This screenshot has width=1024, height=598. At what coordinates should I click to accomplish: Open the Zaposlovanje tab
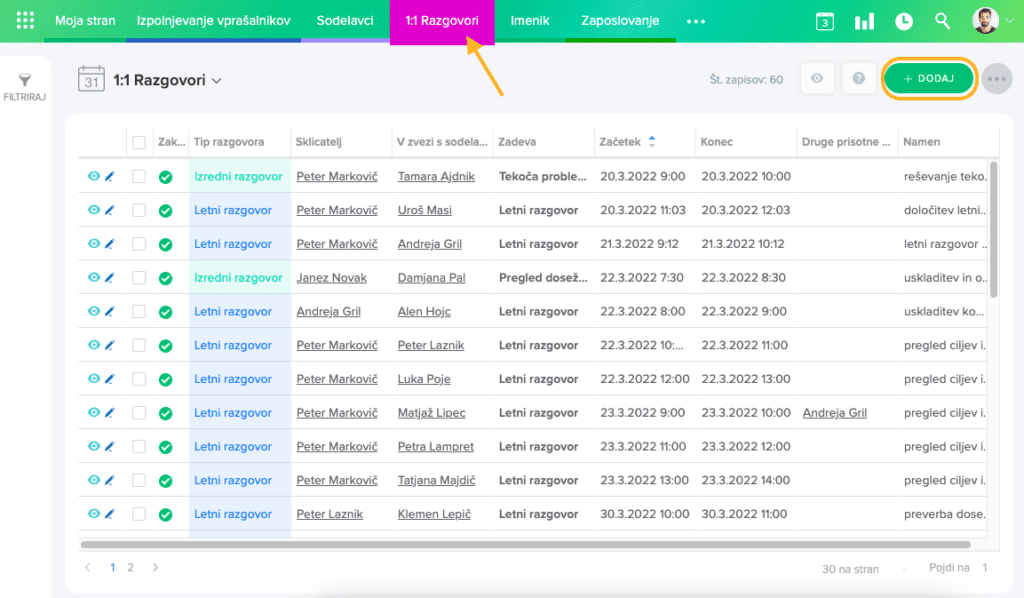(x=620, y=21)
